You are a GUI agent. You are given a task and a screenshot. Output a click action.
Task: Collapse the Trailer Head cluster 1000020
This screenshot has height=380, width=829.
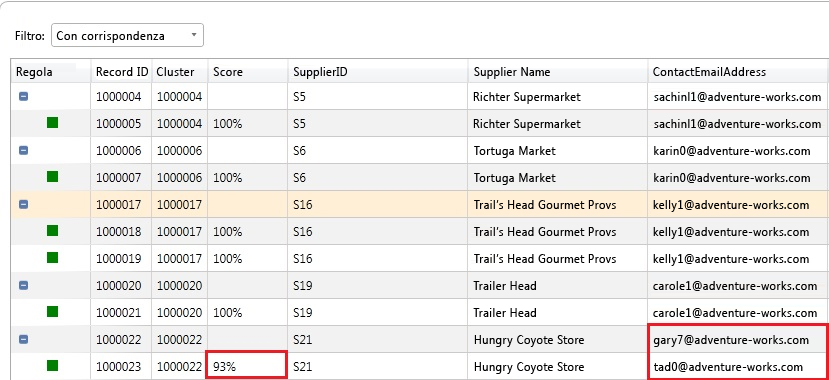tap(23, 285)
